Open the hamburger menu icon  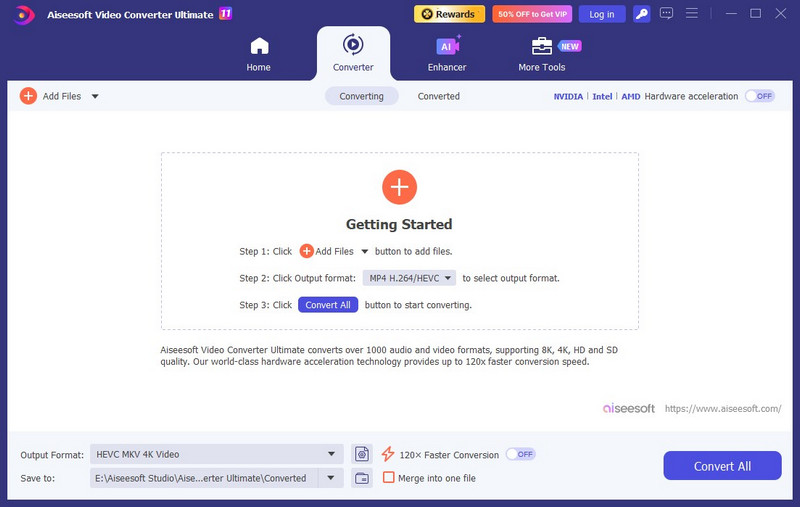pyautogui.click(x=692, y=13)
